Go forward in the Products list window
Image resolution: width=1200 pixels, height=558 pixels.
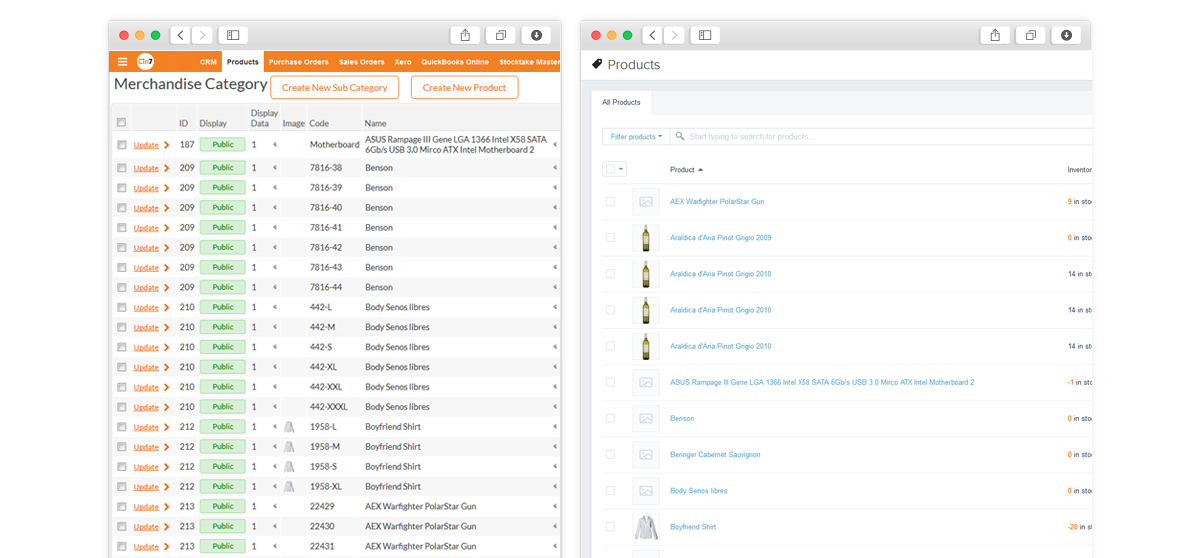[x=674, y=35]
